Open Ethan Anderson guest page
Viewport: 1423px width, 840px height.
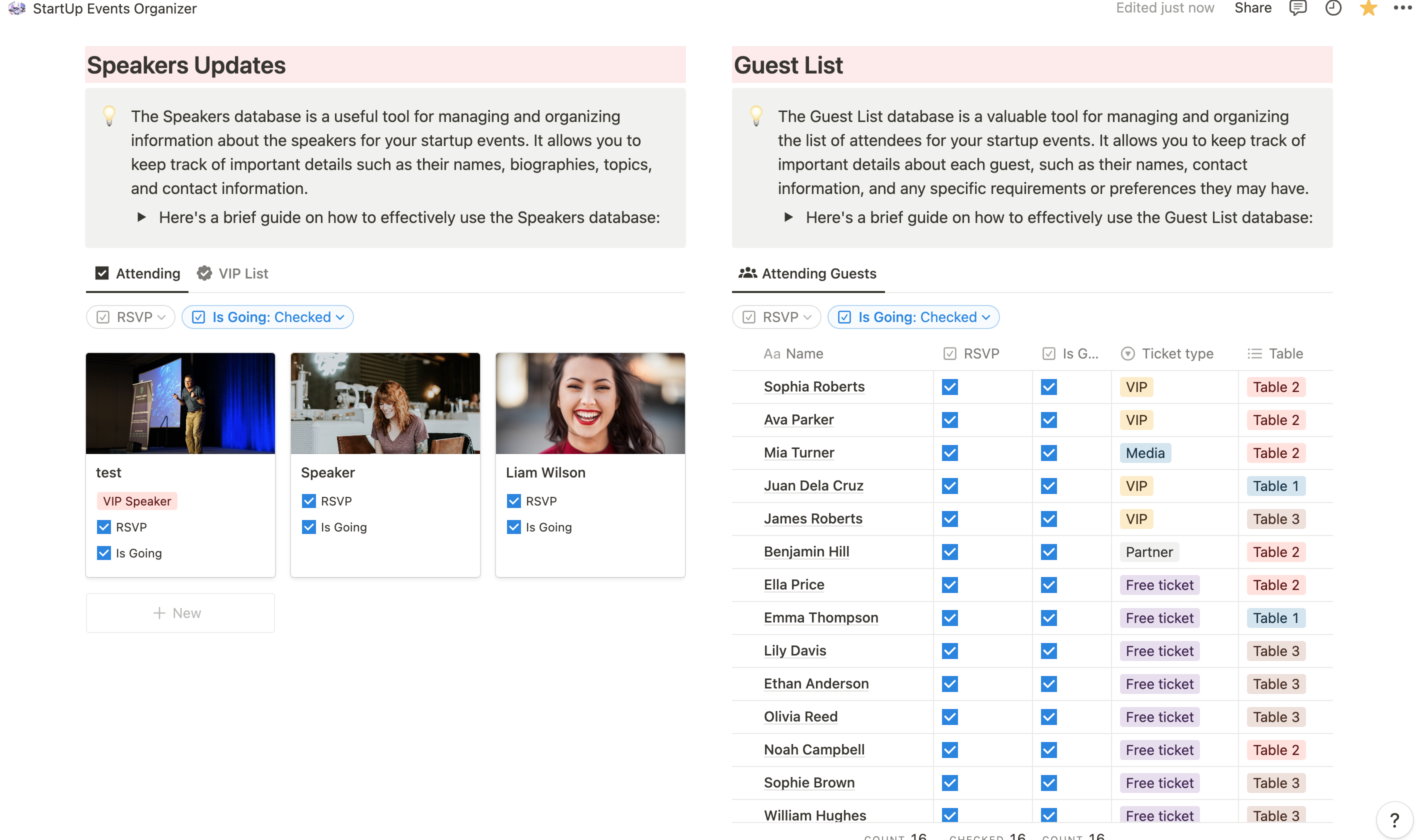click(x=815, y=684)
